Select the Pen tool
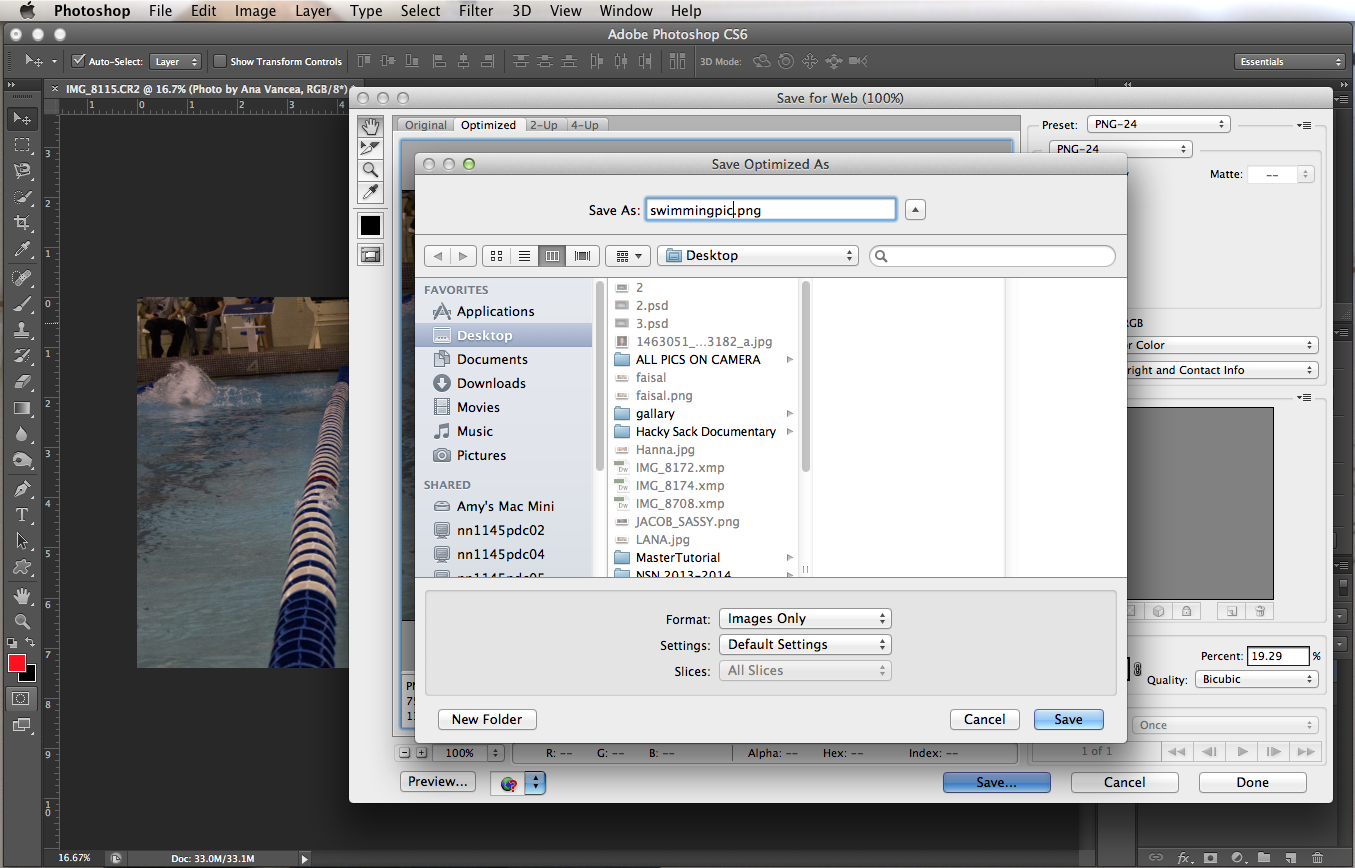1355x868 pixels. [x=21, y=489]
